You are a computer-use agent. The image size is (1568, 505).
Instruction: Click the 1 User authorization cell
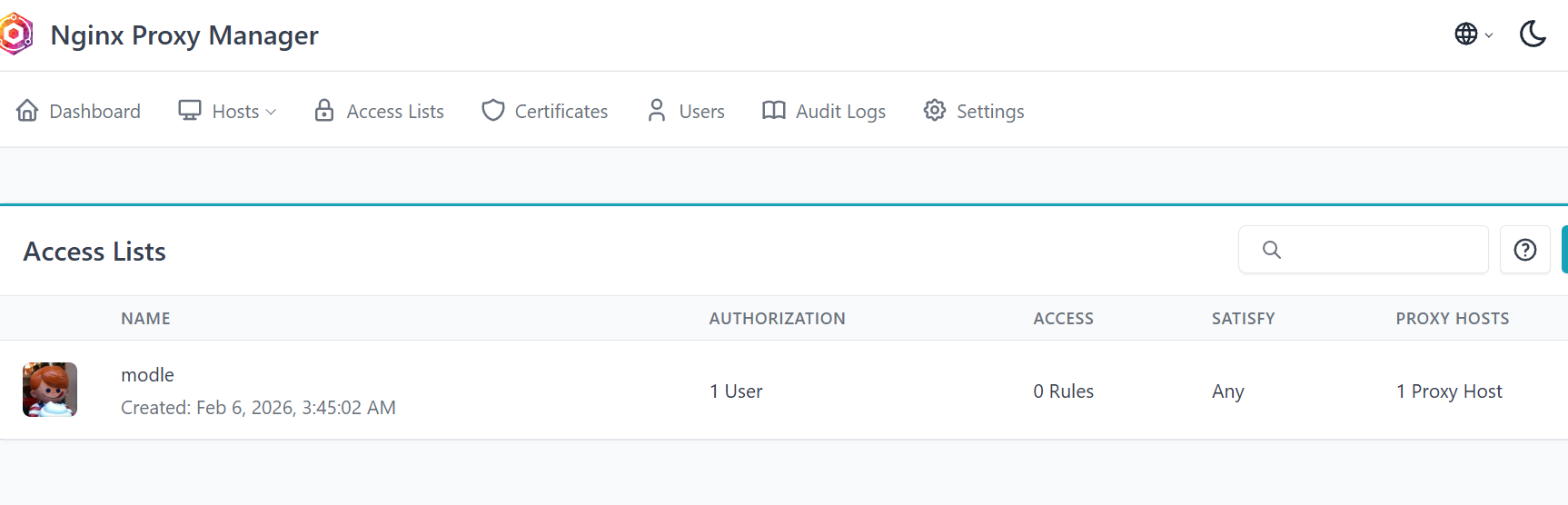(x=736, y=391)
